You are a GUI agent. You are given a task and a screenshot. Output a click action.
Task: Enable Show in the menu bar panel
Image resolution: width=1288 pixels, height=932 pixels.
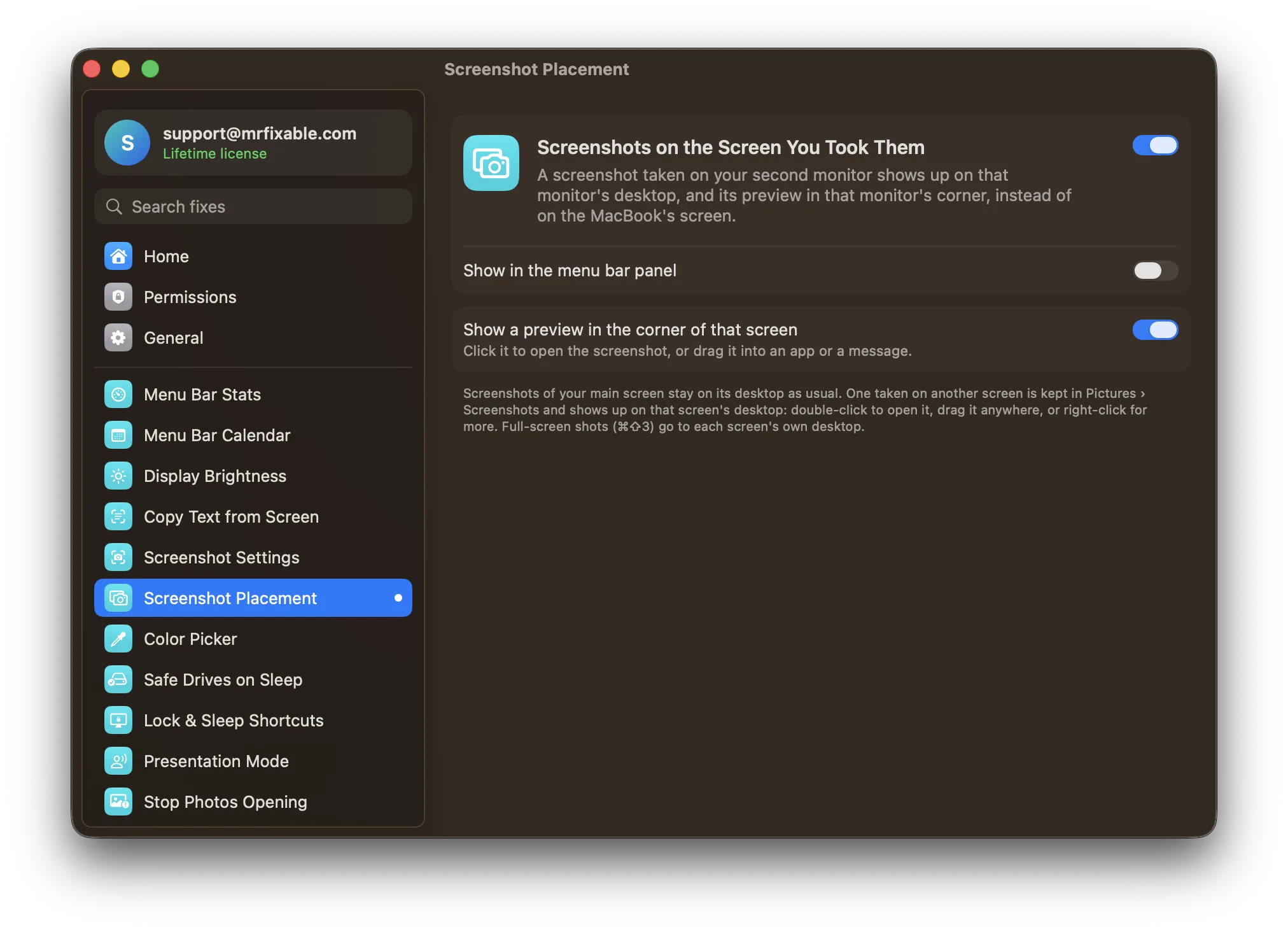pos(1155,271)
